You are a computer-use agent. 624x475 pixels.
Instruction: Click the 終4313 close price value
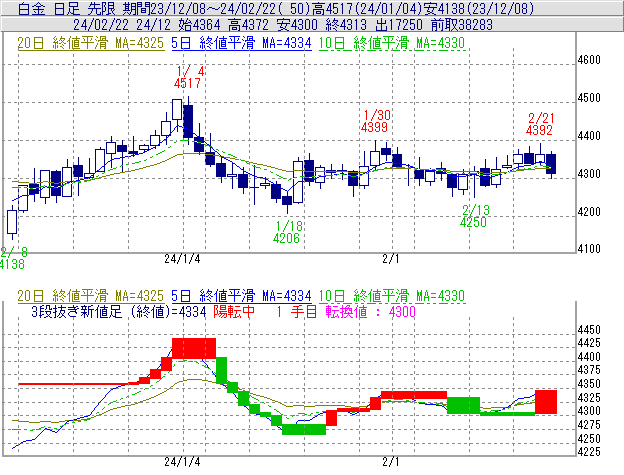[346, 25]
